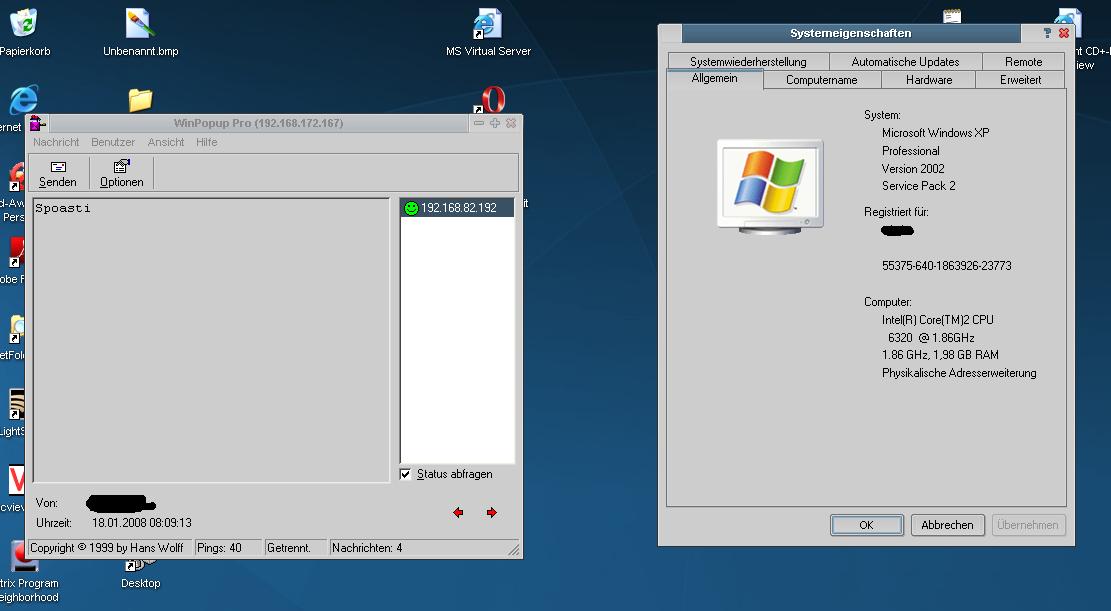Click the WinPopup Pro title bar icon
The width and height of the screenshot is (1111, 611).
tap(38, 123)
